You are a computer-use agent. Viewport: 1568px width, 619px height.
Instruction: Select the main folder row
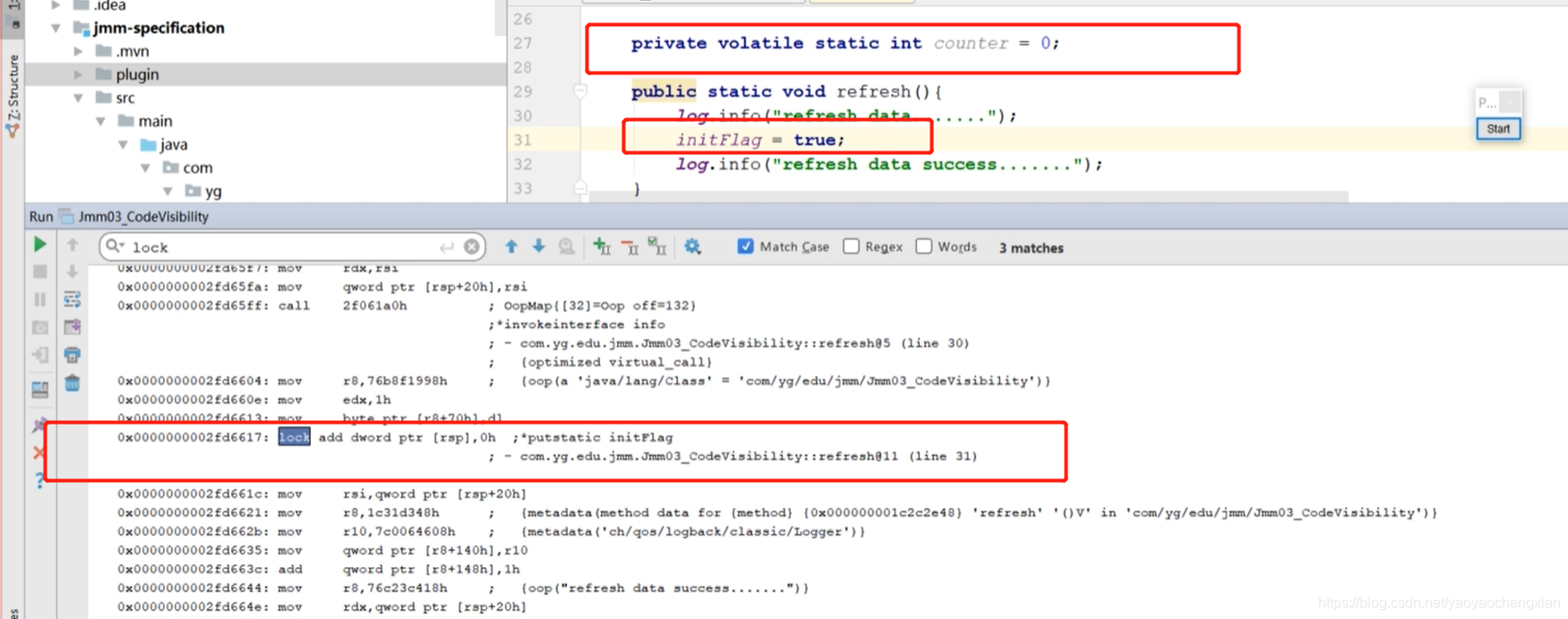[266, 121]
